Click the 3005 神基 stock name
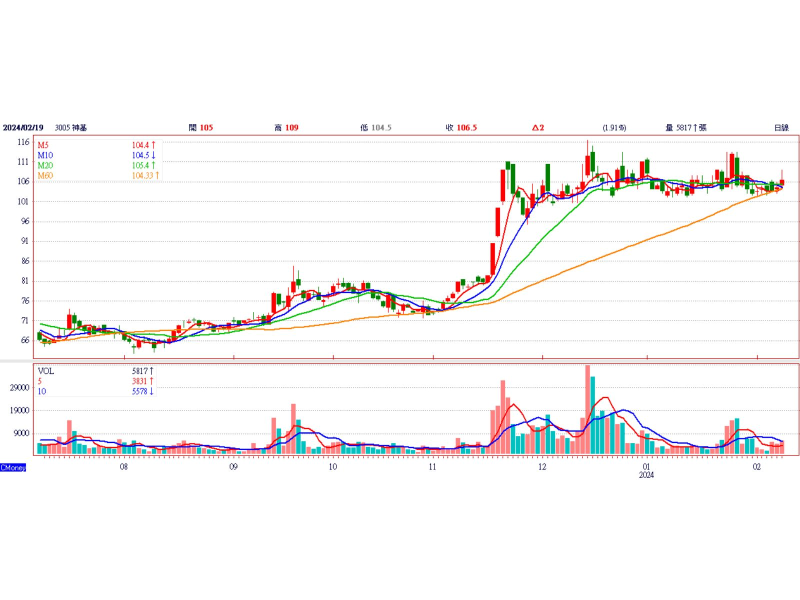Viewport: 800px width, 600px height. coord(71,128)
